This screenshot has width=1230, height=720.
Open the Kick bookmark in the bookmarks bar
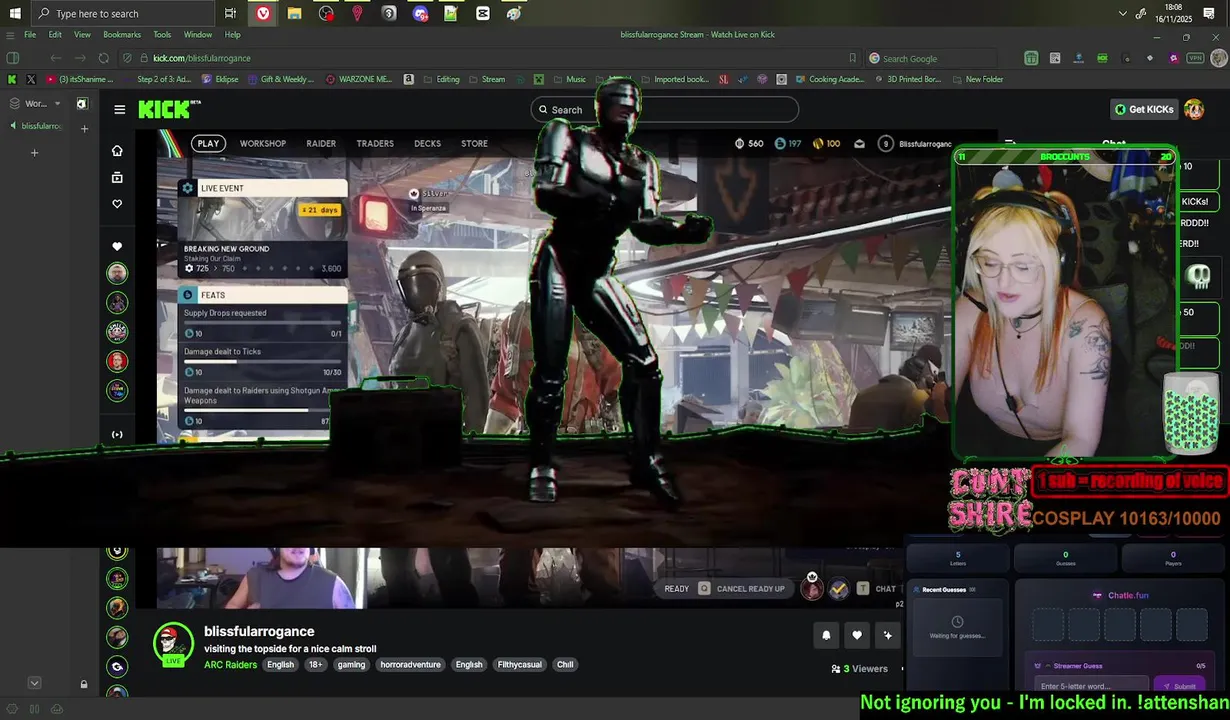point(12,79)
